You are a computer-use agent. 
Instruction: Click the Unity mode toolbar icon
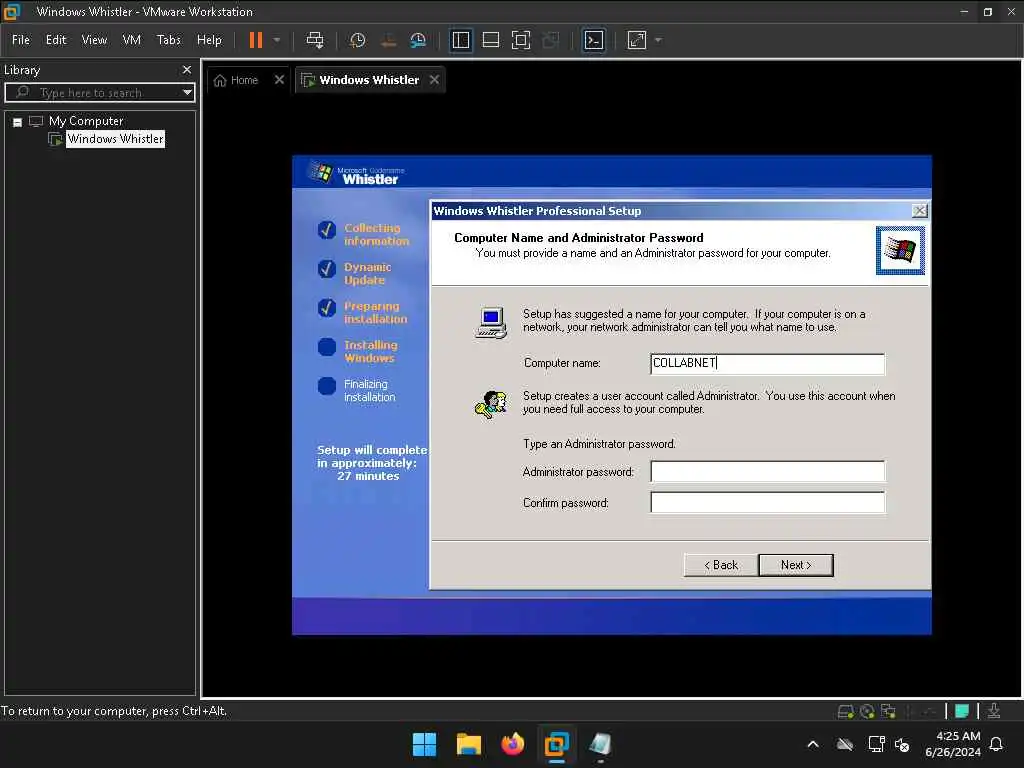click(x=551, y=40)
